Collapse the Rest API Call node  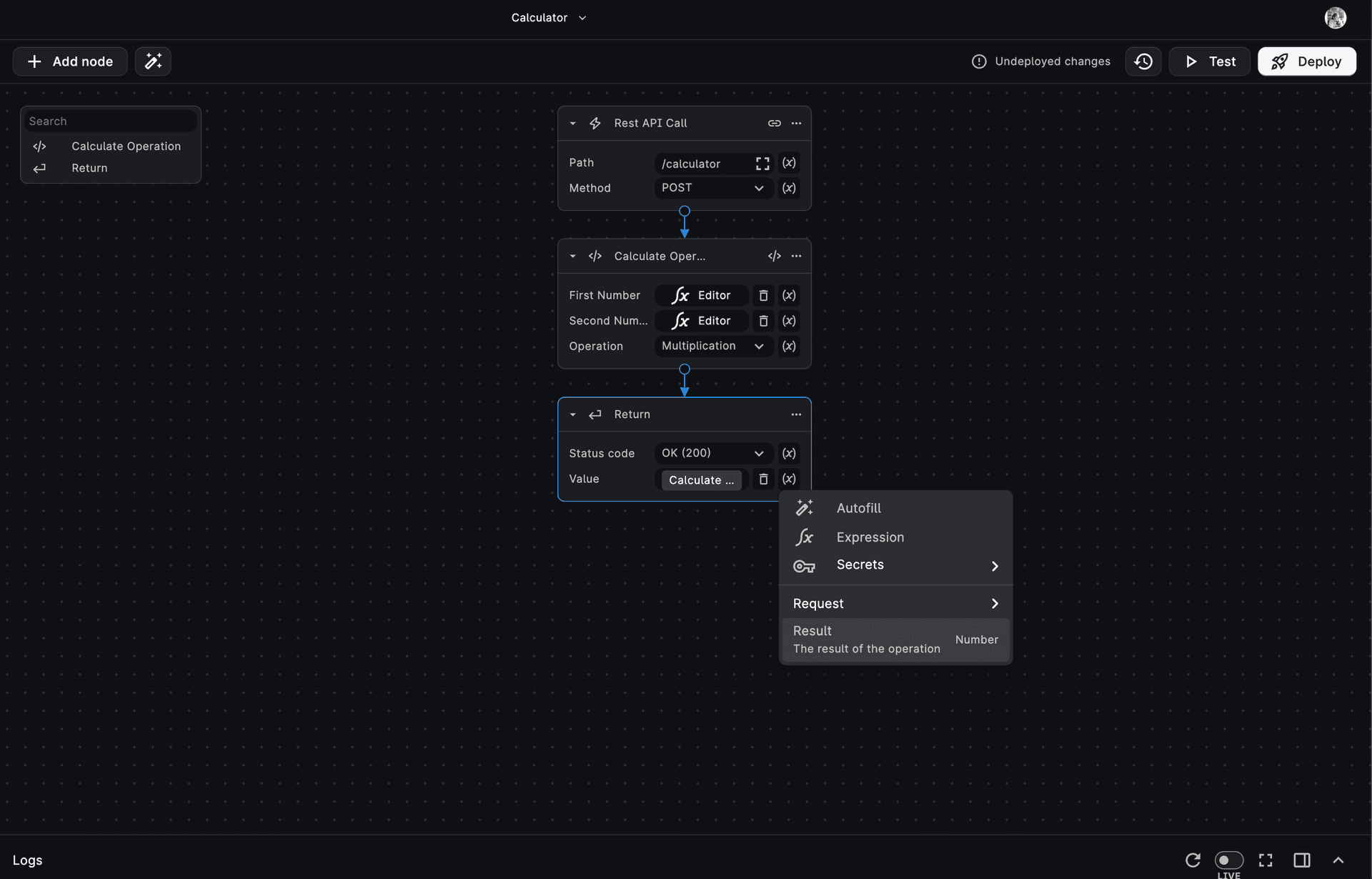pos(572,124)
